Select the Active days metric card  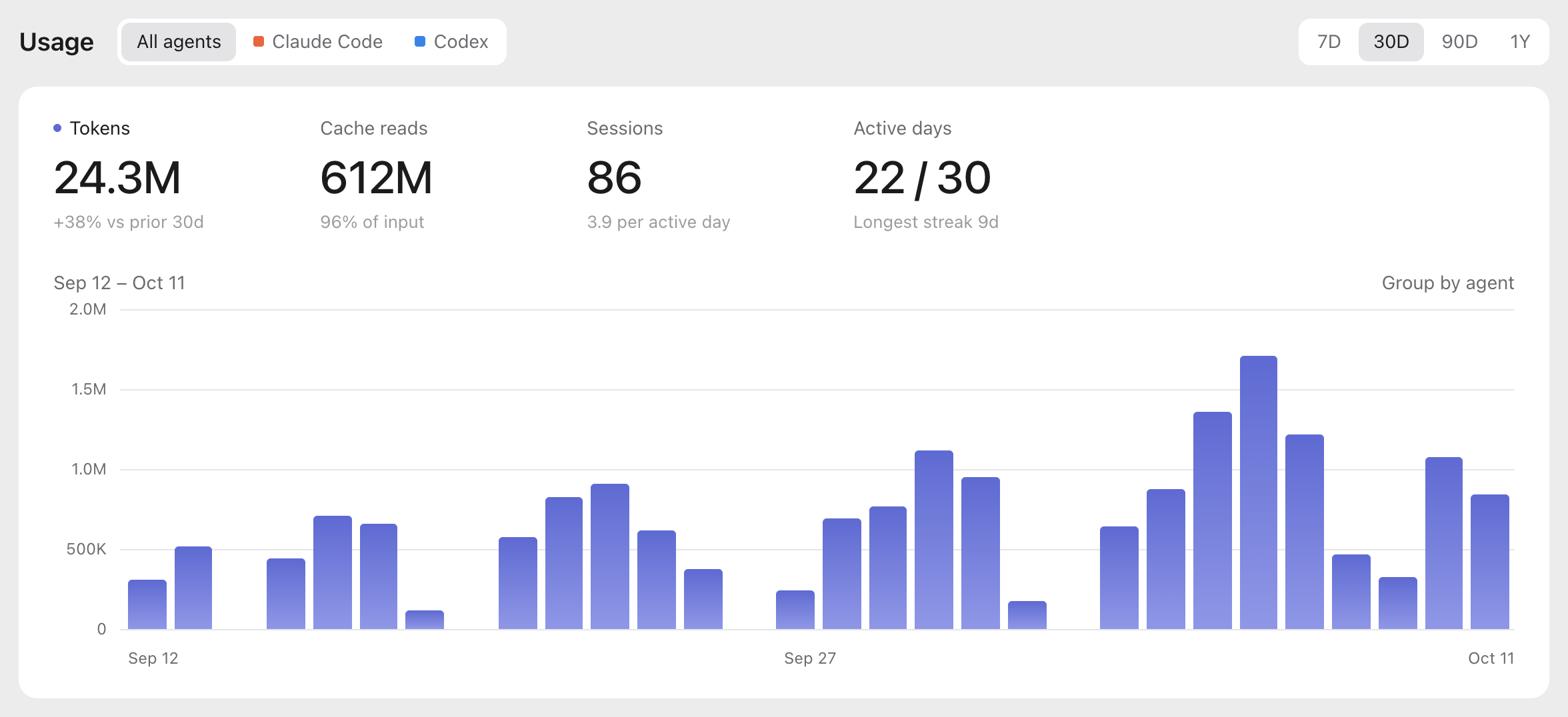click(x=926, y=176)
